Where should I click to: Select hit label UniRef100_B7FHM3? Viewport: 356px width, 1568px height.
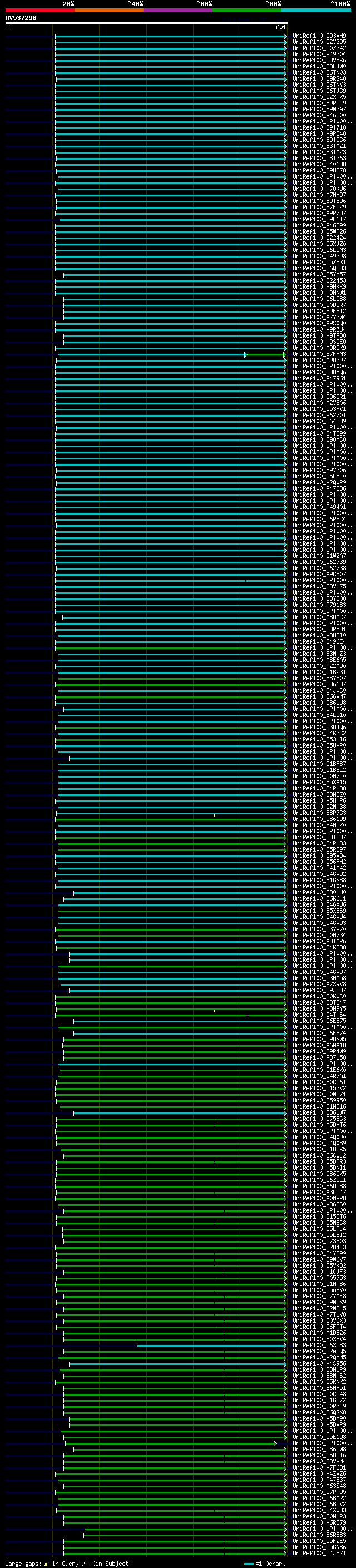(319, 354)
